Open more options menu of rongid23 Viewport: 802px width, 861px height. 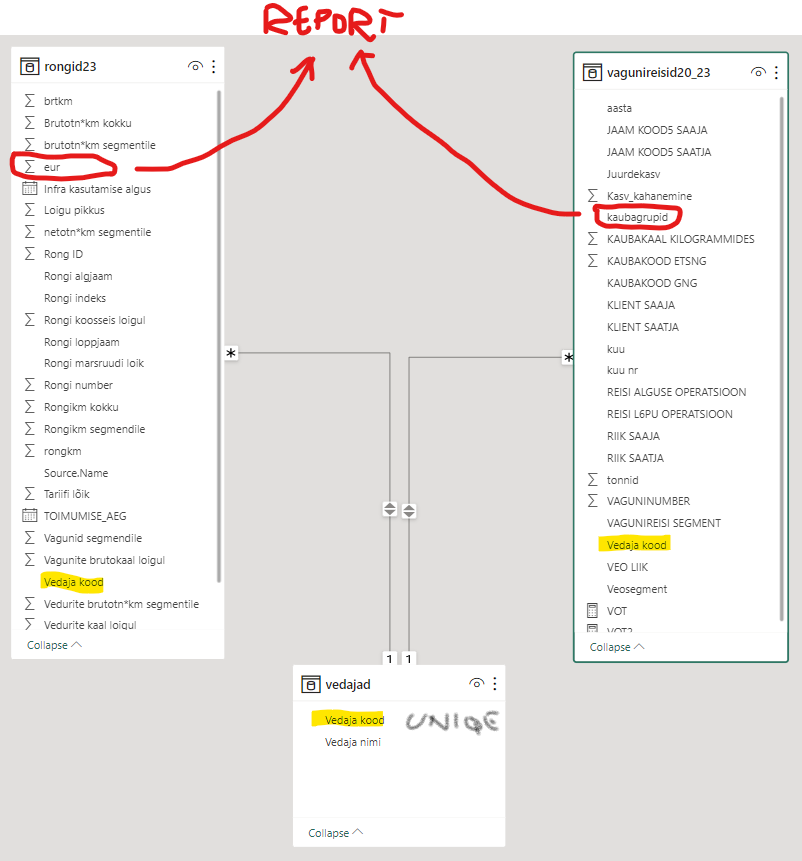(214, 66)
